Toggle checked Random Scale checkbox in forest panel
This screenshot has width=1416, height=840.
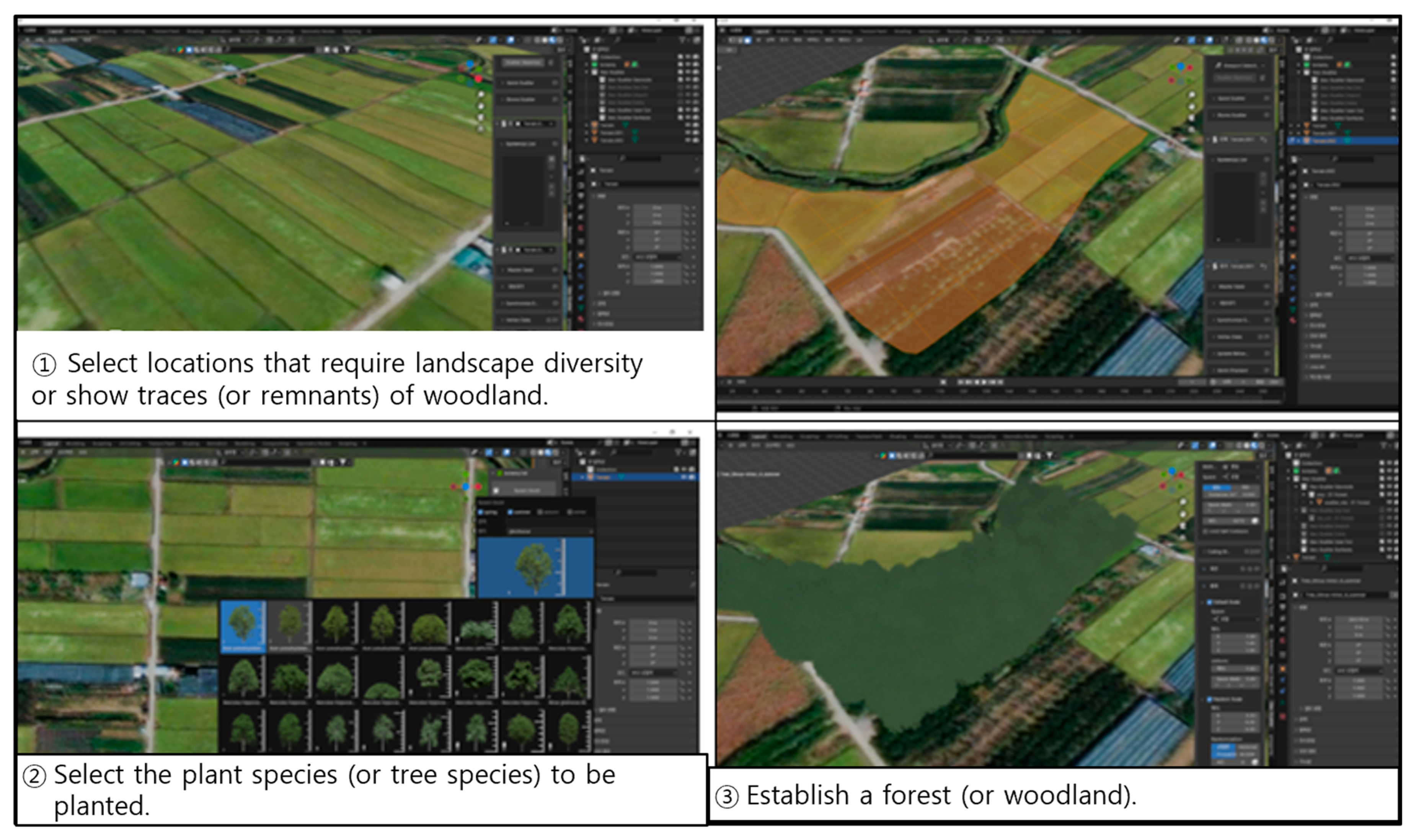[x=1210, y=700]
